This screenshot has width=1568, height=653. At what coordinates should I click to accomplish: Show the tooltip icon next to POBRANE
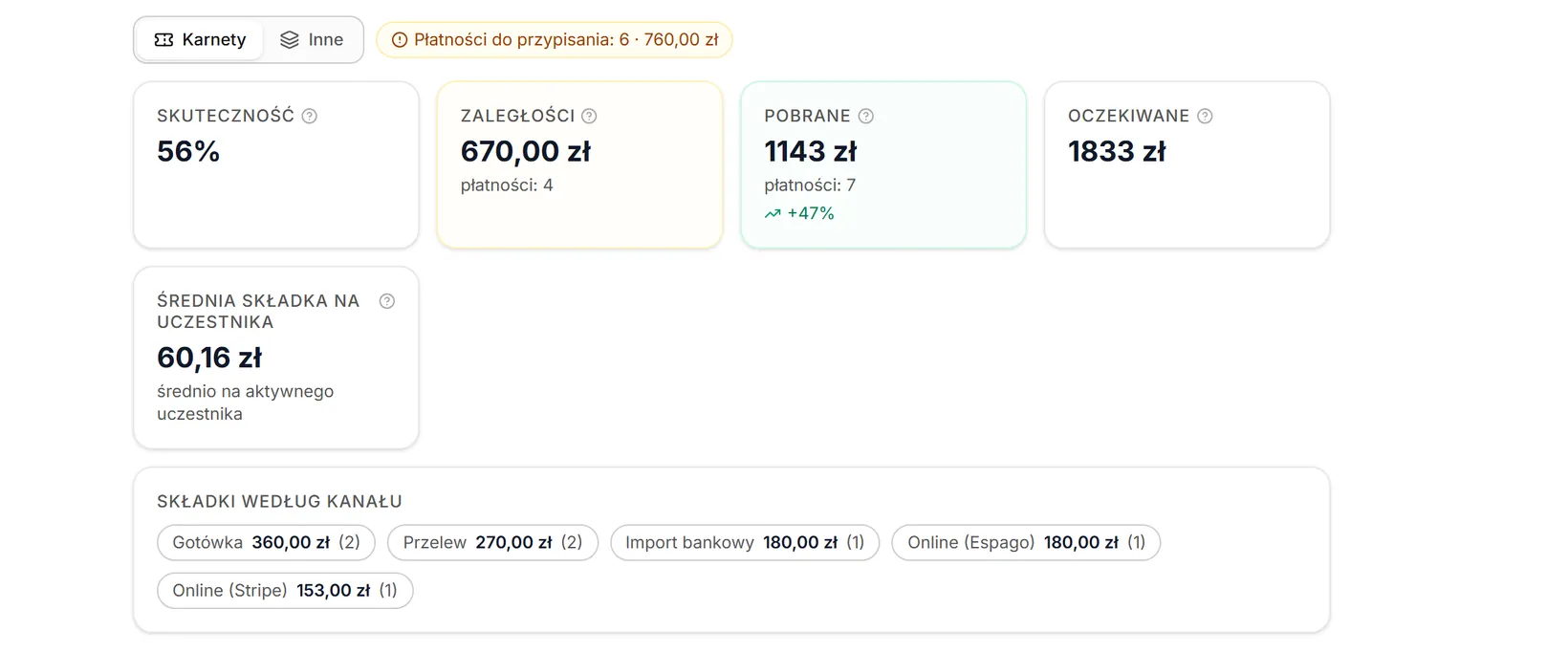866,116
